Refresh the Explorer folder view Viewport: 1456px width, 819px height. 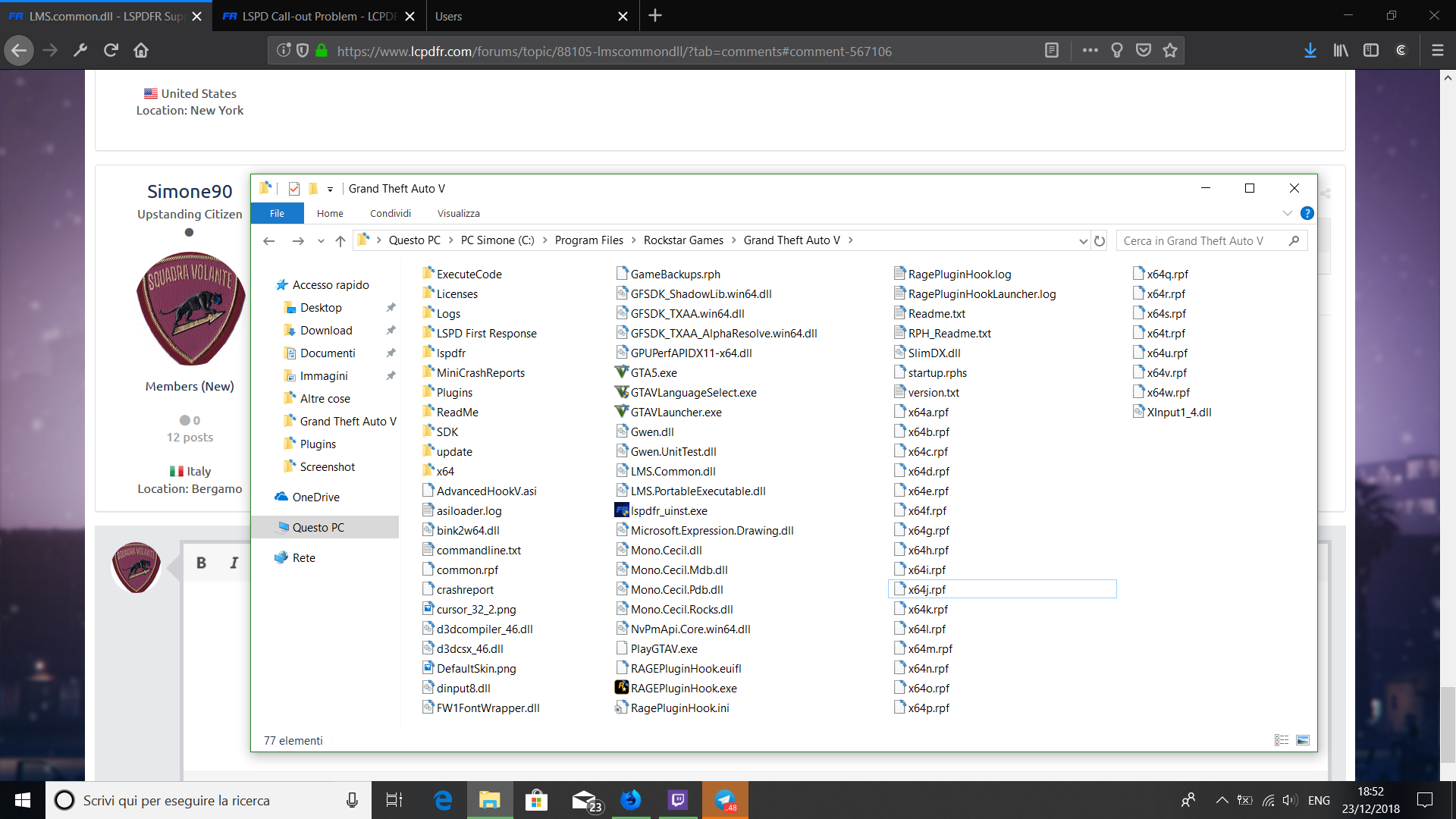[1100, 241]
